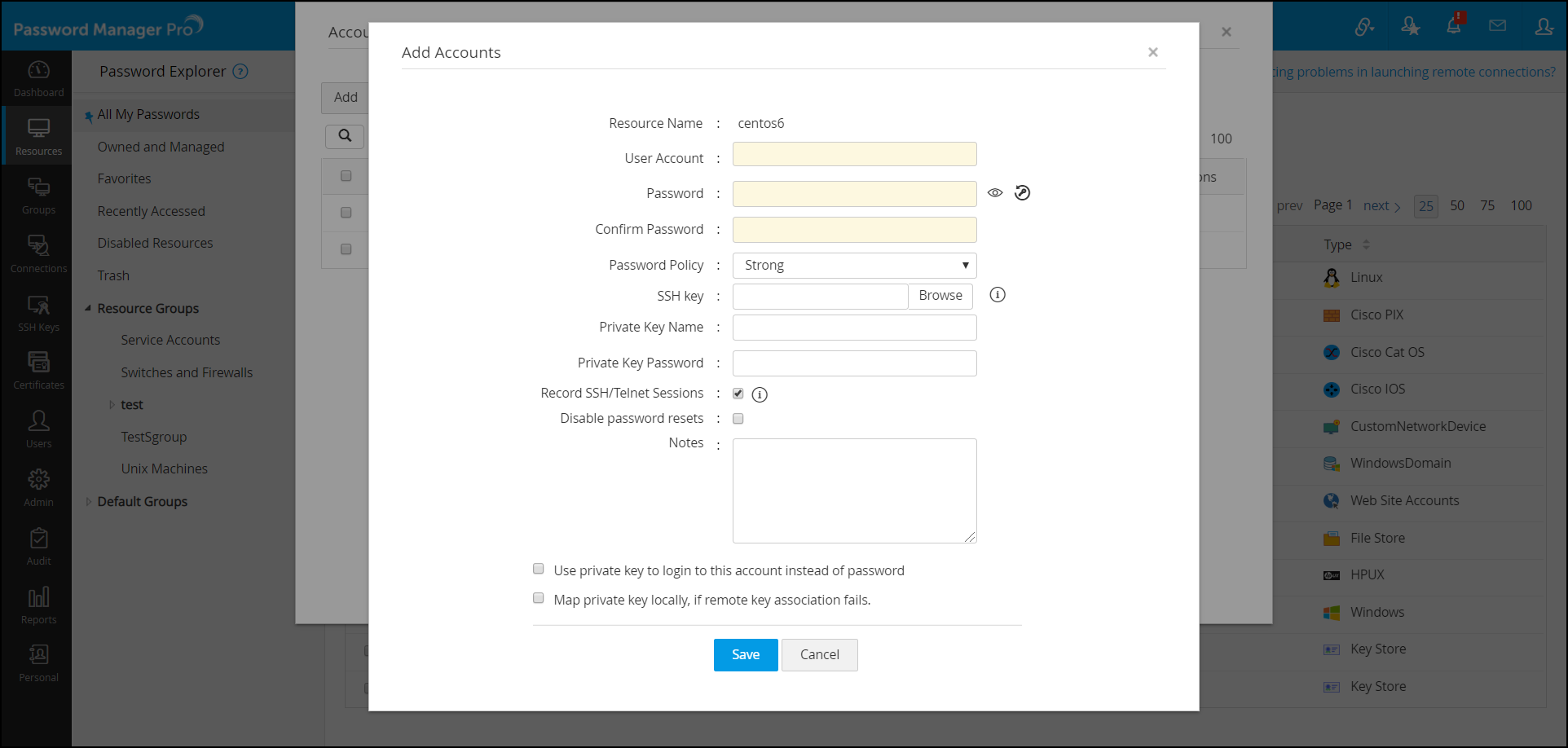Open the Audit sidebar section
Viewport: 1568px width, 748px height.
pyautogui.click(x=38, y=546)
